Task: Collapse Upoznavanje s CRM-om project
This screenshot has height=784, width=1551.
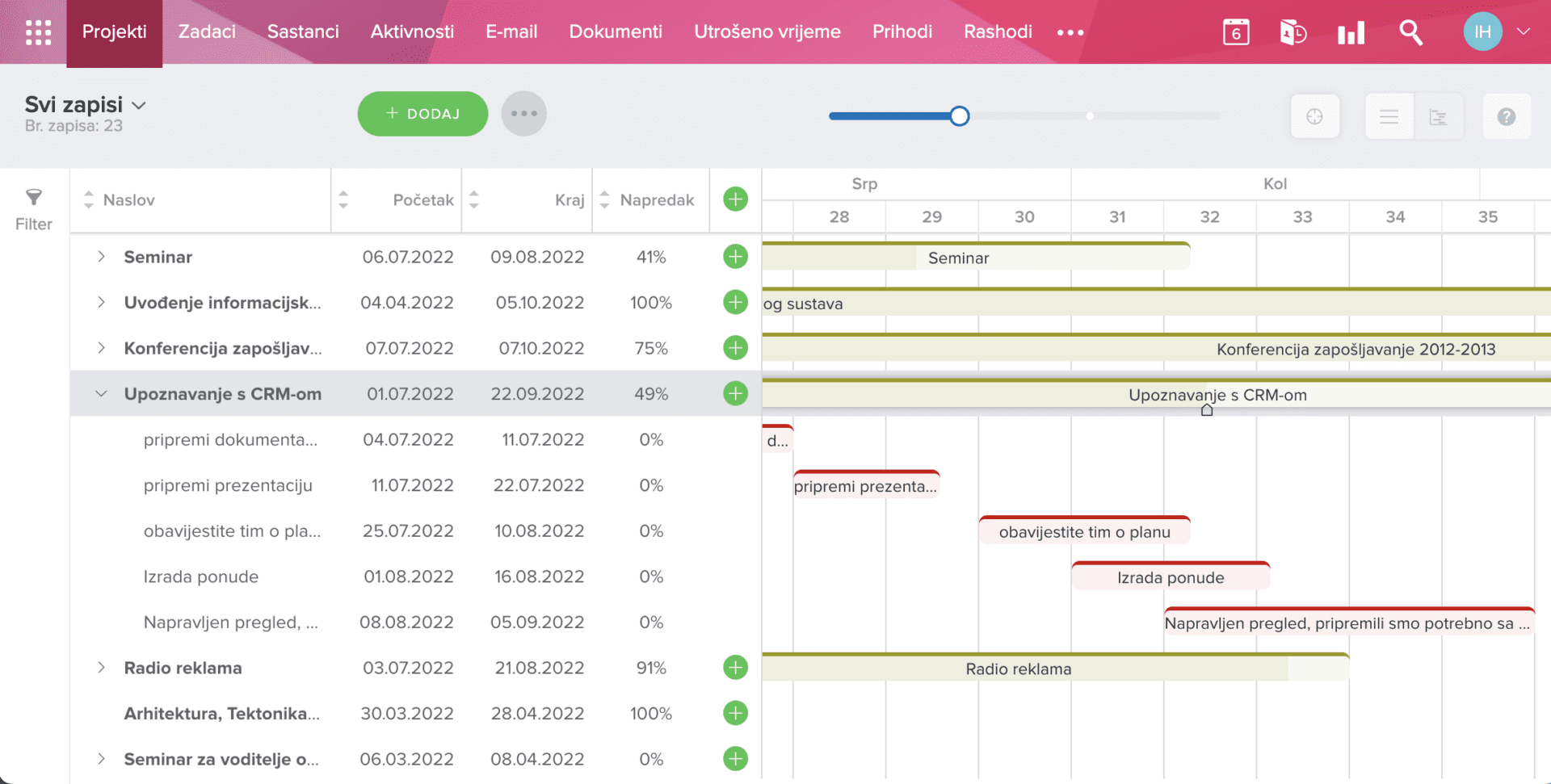Action: 101,394
